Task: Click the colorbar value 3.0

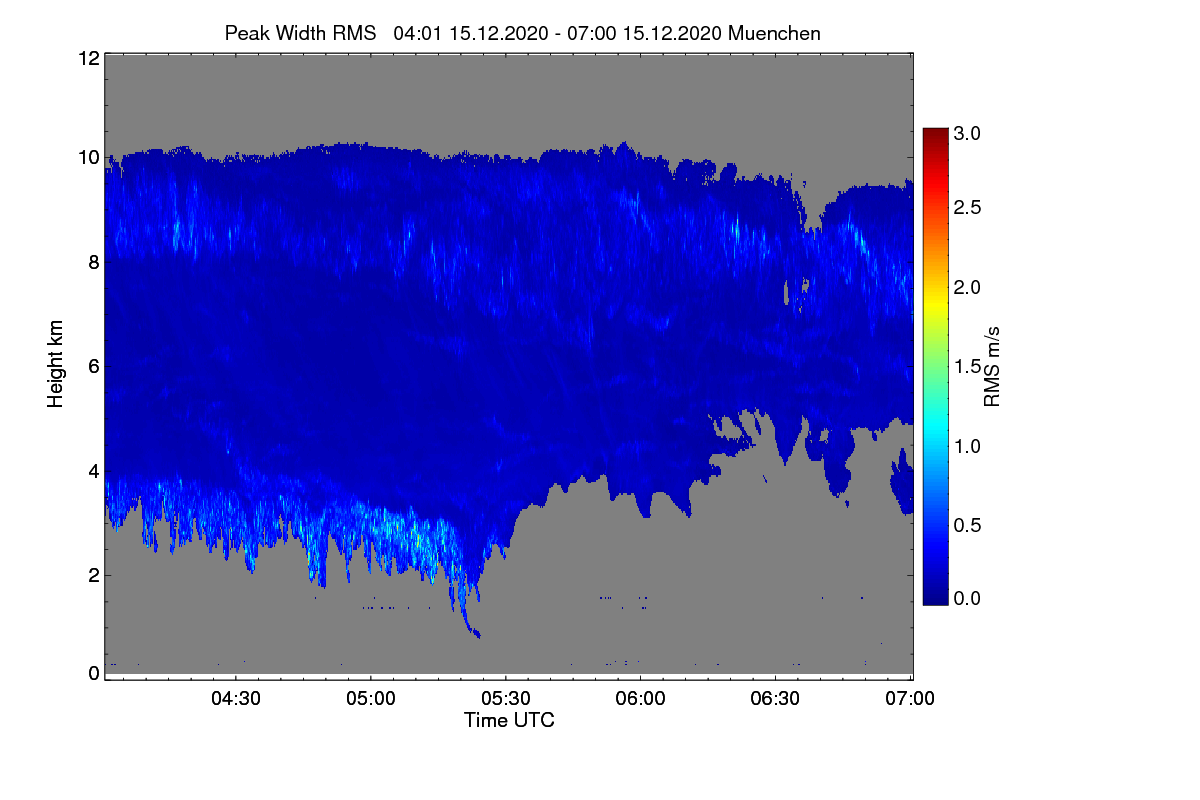Action: point(969,133)
